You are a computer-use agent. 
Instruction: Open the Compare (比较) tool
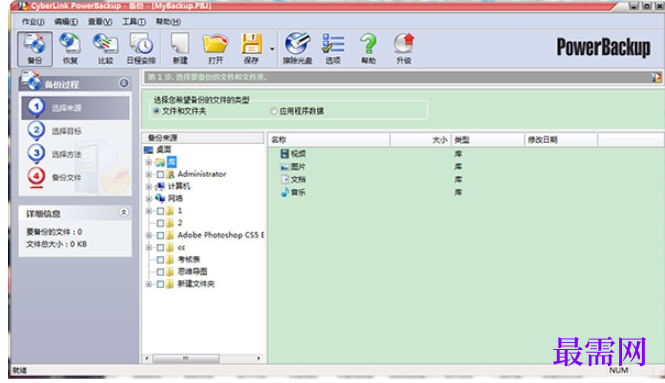click(x=105, y=48)
